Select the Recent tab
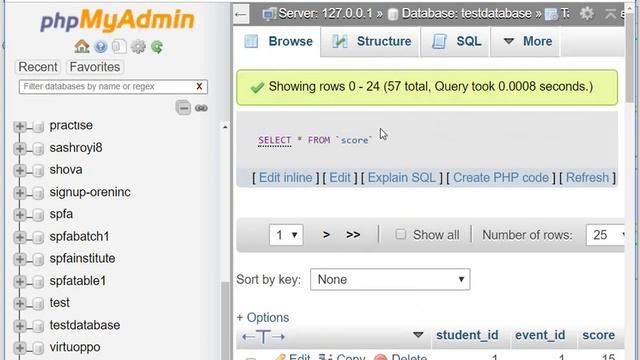The height and width of the screenshot is (360, 640). (x=38, y=67)
